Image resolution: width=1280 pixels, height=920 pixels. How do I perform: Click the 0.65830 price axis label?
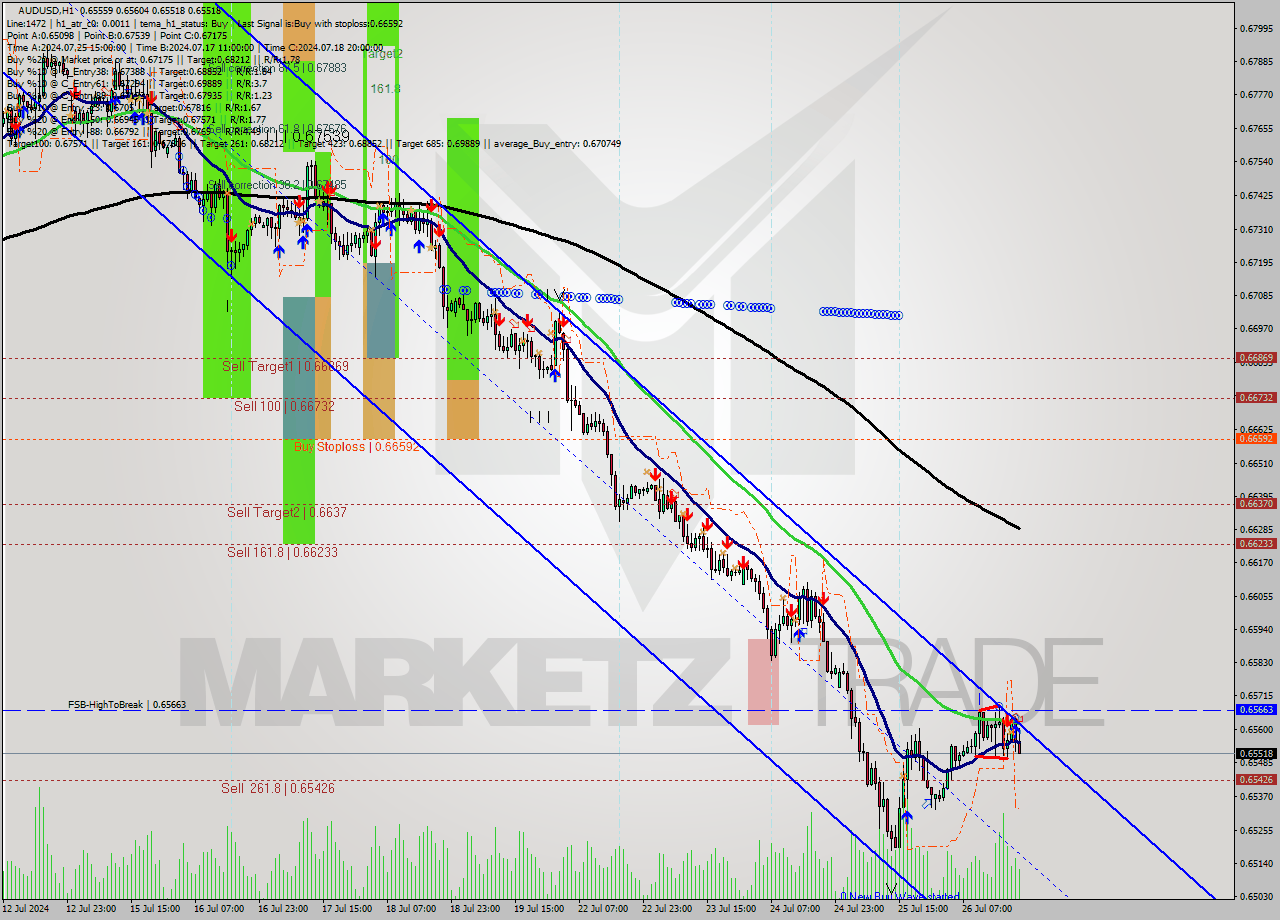tap(1255, 662)
